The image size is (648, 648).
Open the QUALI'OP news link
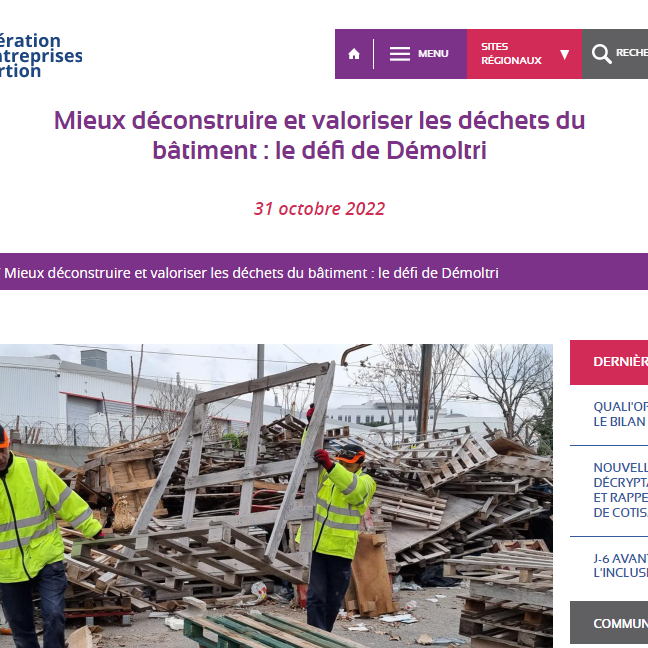[x=620, y=414]
